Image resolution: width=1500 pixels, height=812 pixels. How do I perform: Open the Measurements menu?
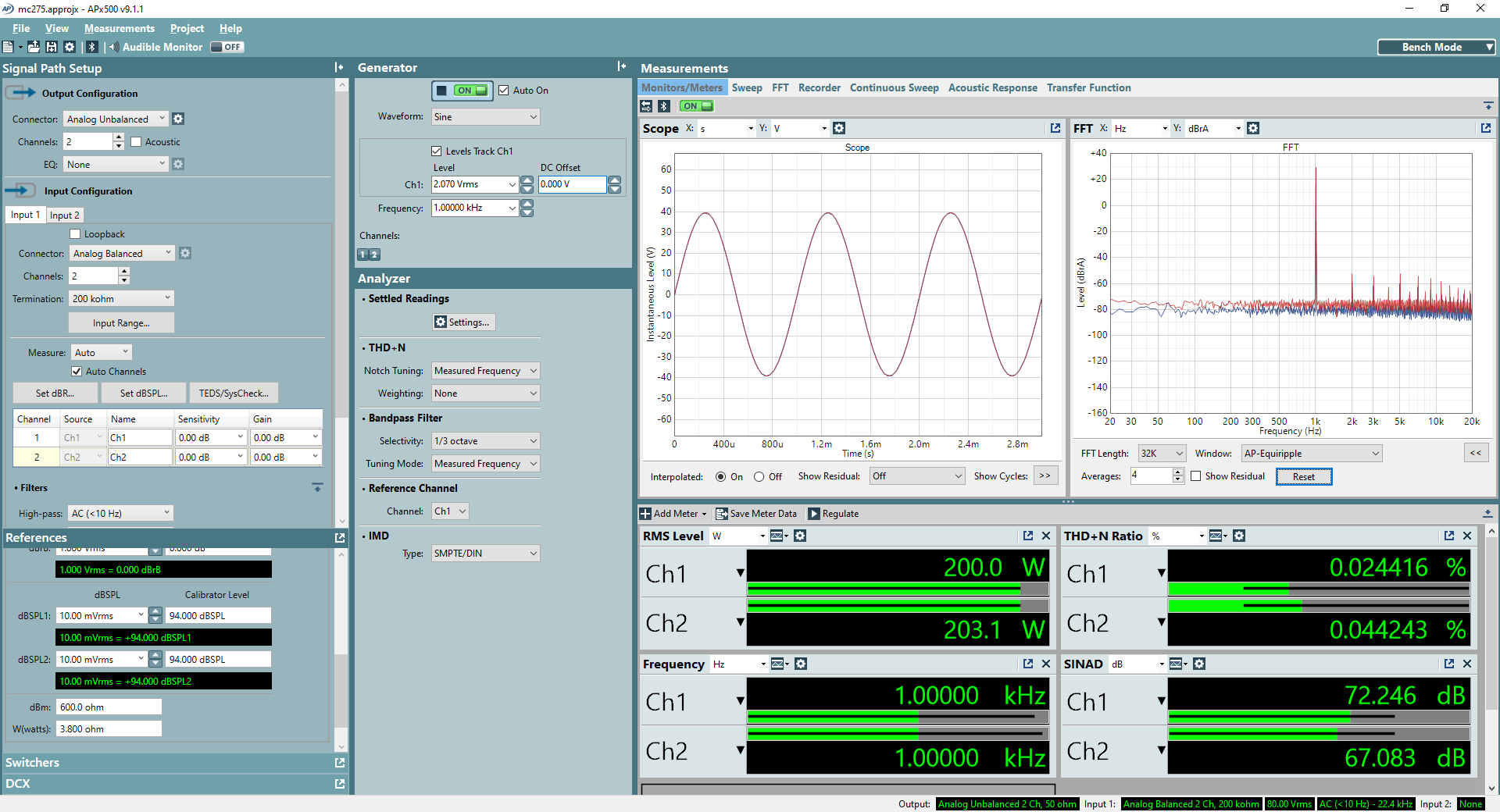[x=120, y=28]
